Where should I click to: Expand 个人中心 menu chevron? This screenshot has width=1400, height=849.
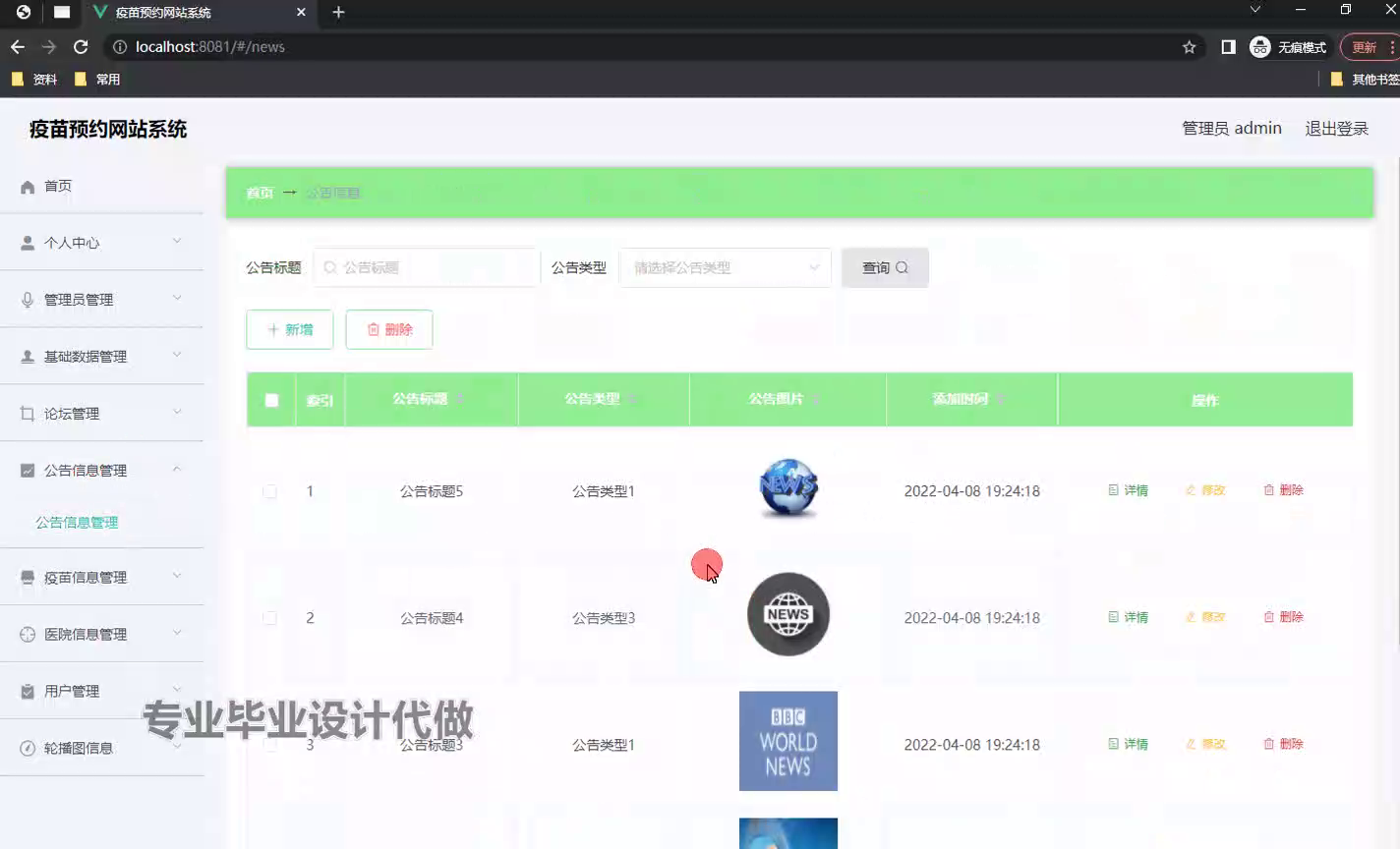(x=177, y=241)
